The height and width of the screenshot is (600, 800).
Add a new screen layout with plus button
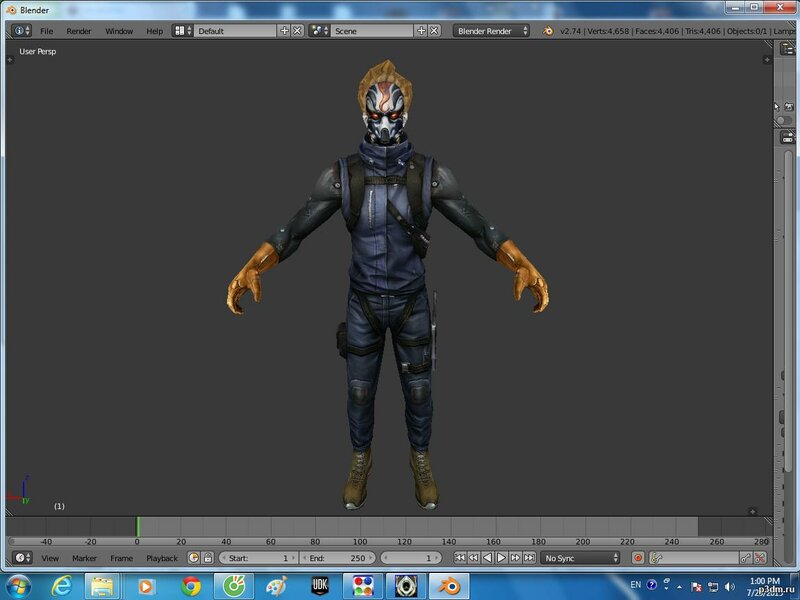pyautogui.click(x=284, y=31)
